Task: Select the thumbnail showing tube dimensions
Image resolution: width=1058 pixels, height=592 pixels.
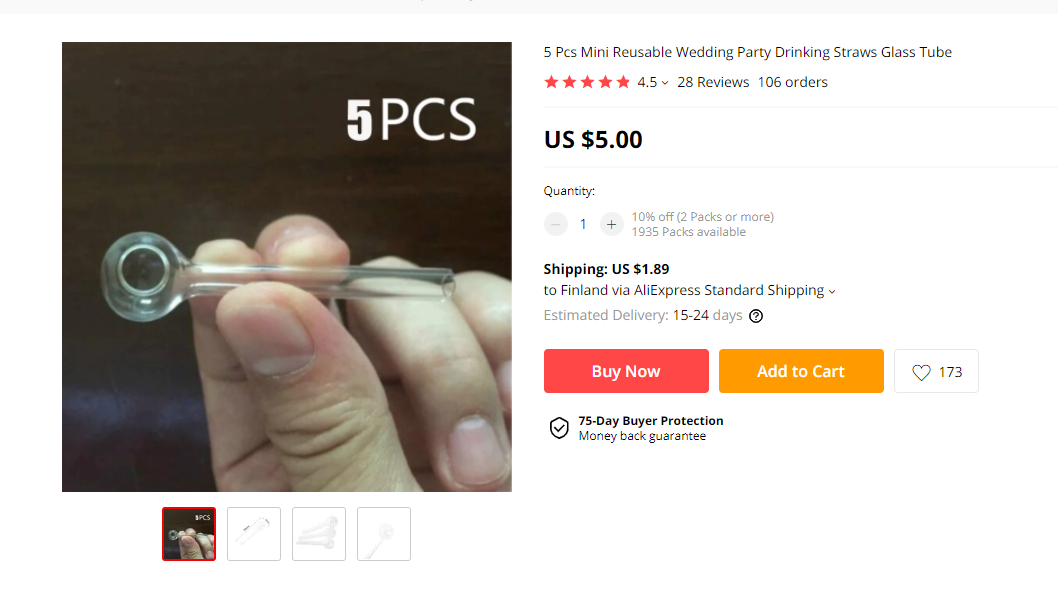Action: pyautogui.click(x=254, y=534)
